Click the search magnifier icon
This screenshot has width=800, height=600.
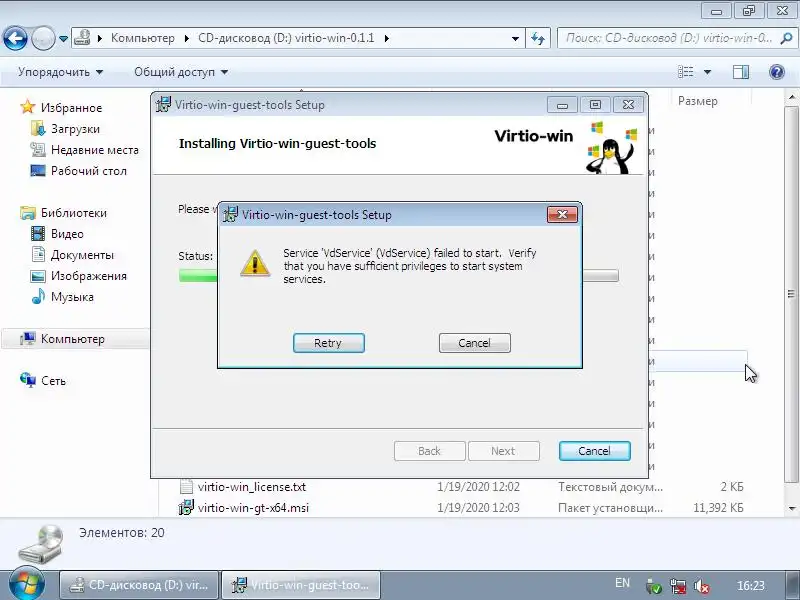pos(787,38)
